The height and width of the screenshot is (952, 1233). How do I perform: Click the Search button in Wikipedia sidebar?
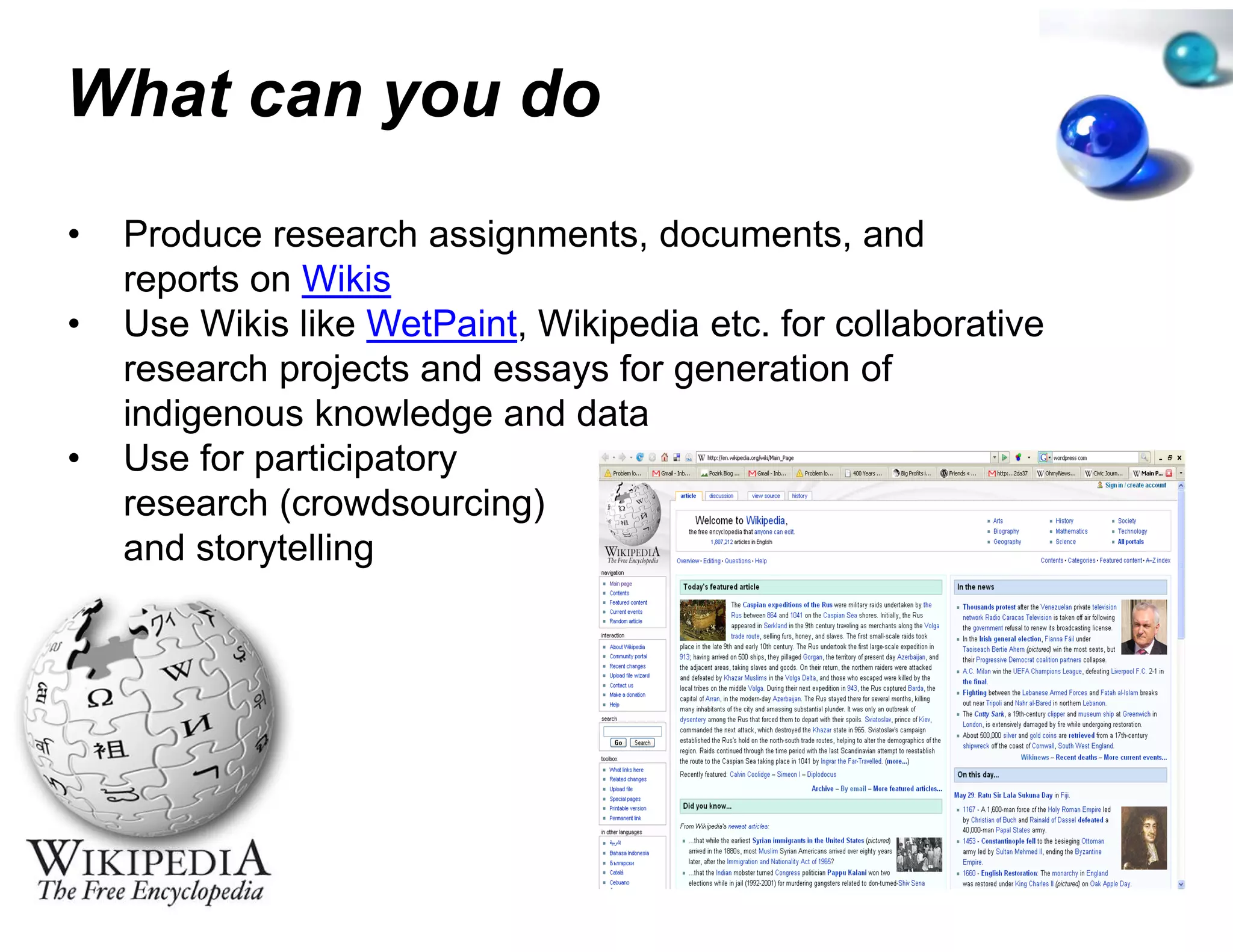pyautogui.click(x=642, y=743)
